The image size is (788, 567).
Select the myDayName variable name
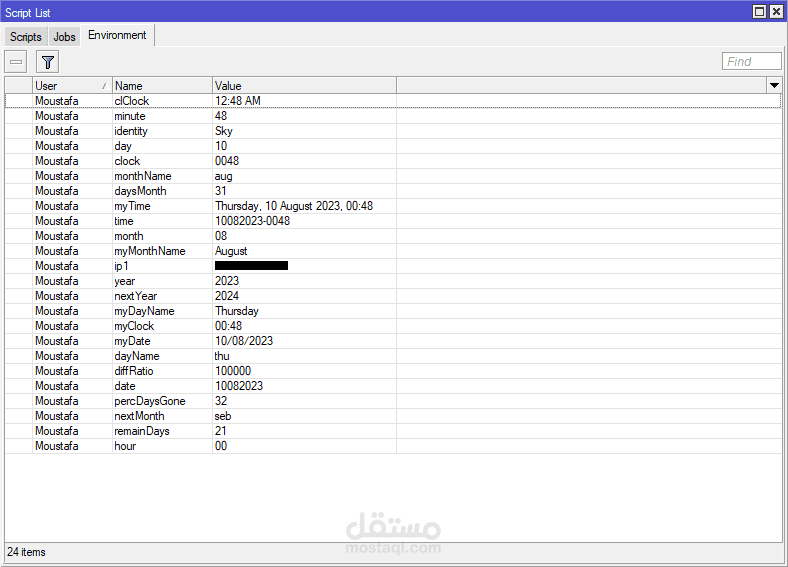[x=144, y=311]
